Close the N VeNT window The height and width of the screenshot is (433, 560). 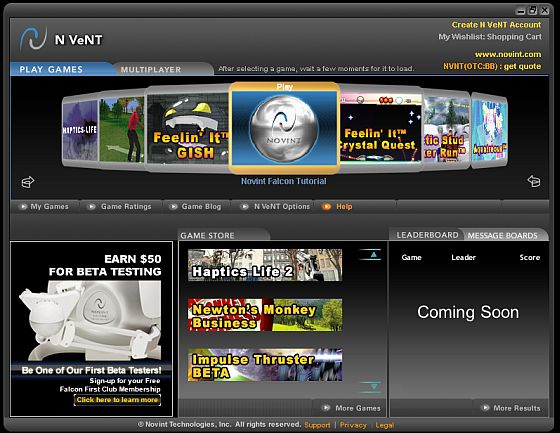tap(545, 10)
